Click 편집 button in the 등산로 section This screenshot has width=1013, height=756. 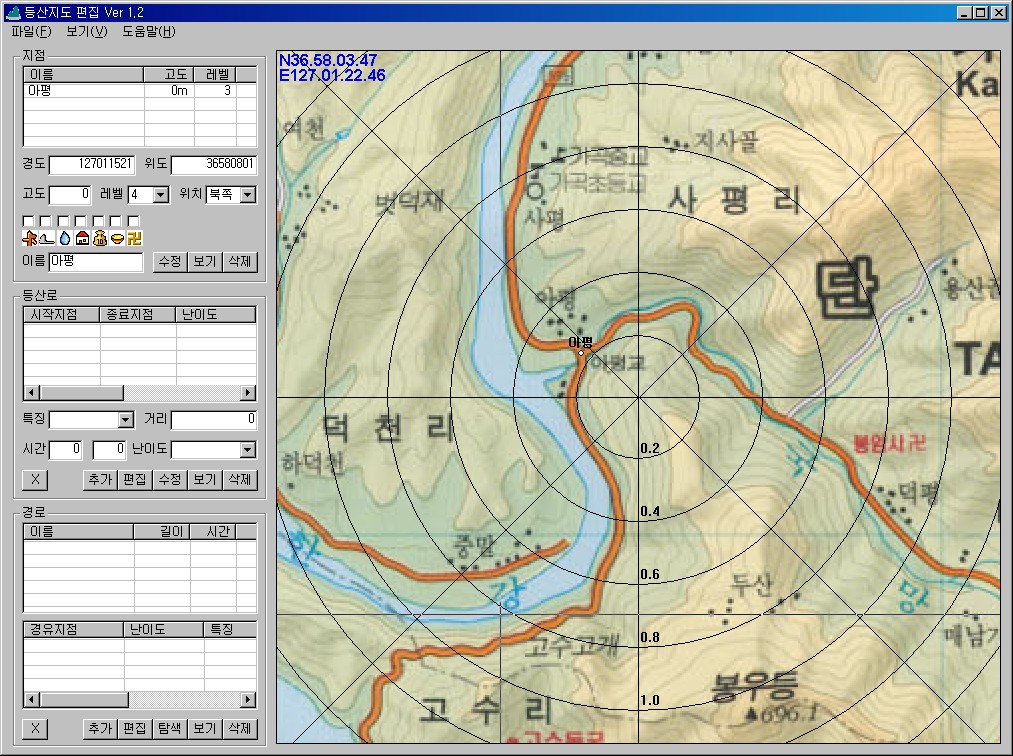coord(135,479)
